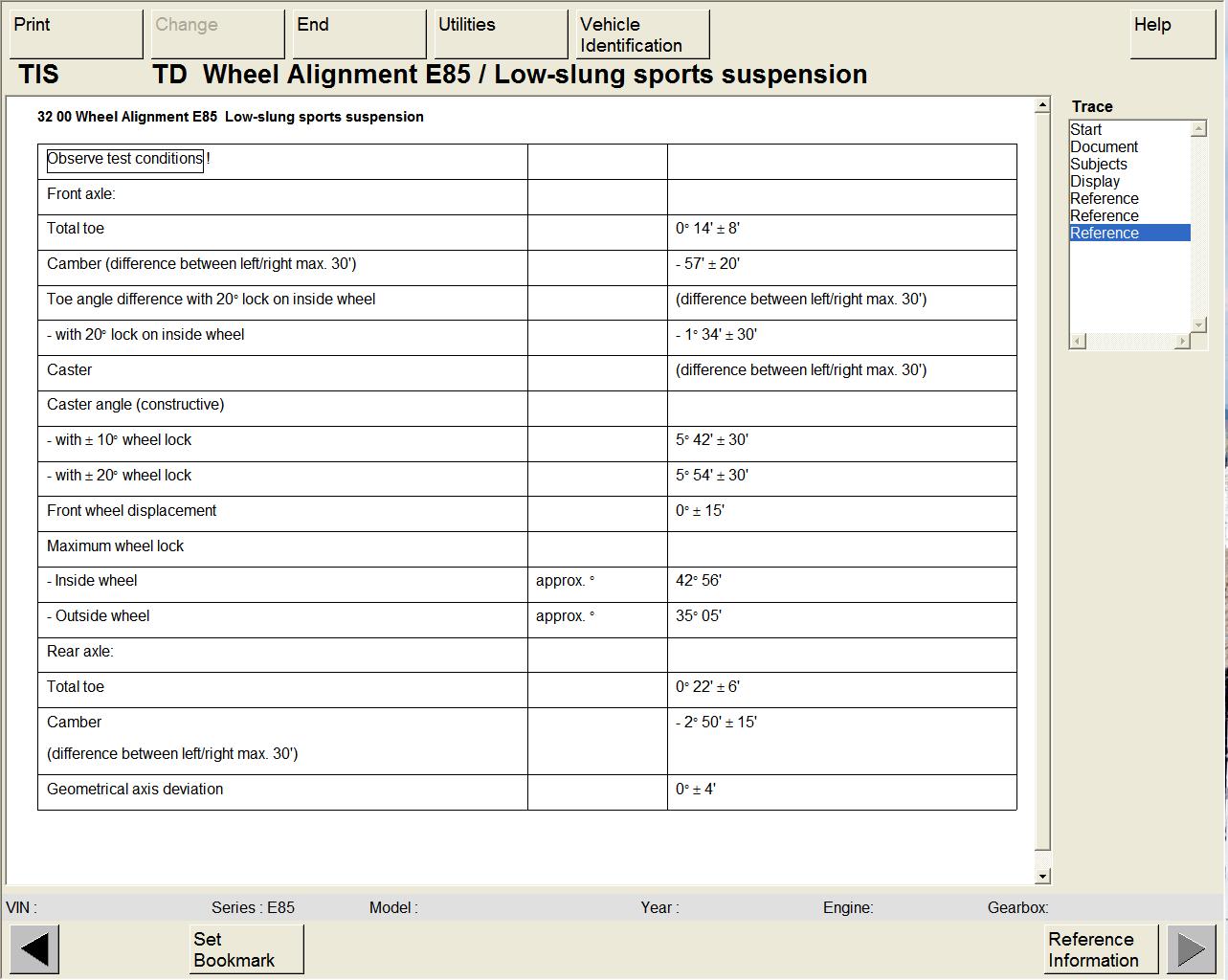The image size is (1228, 980).
Task: Click the Trace list horizontal scrollbar
Action: click(x=1130, y=341)
